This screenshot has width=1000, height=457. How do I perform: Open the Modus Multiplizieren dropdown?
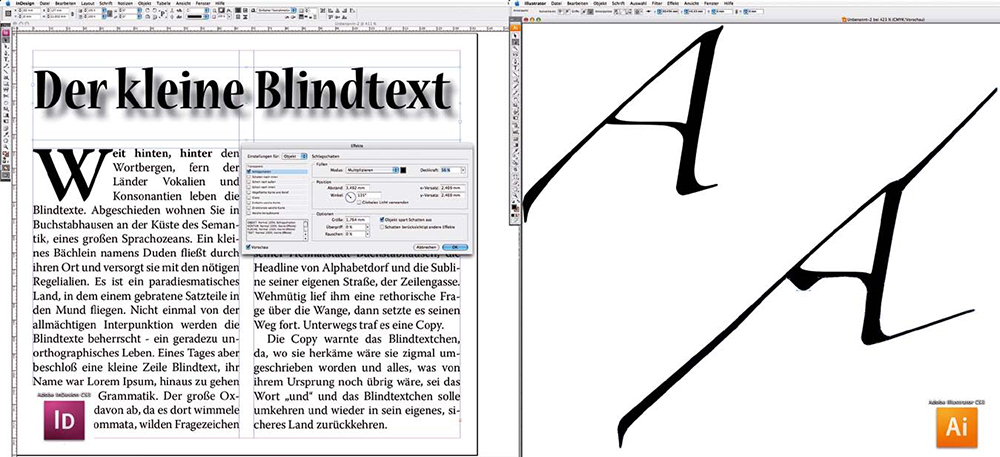pyautogui.click(x=372, y=170)
